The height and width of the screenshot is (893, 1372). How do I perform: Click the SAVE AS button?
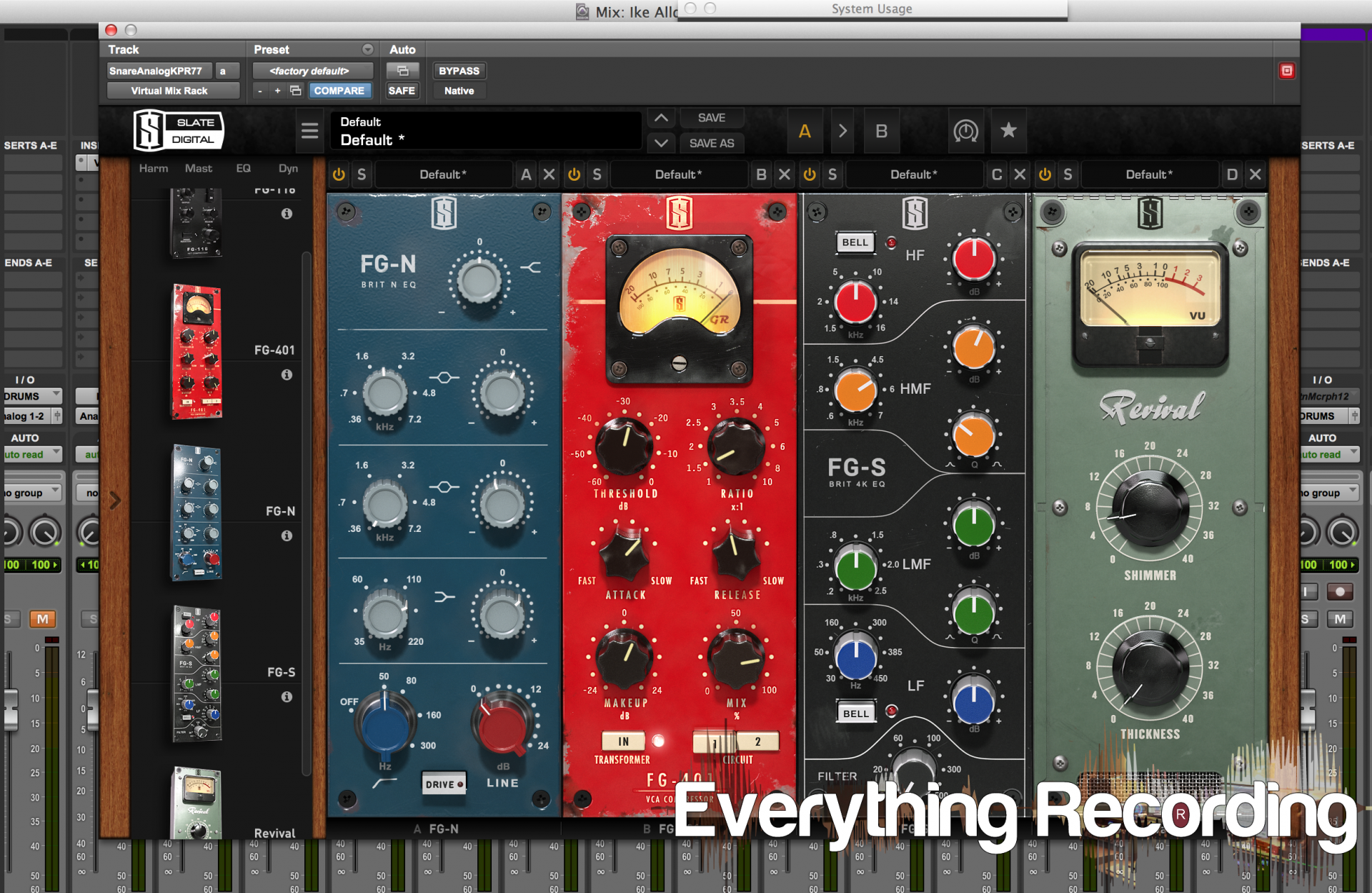(711, 143)
